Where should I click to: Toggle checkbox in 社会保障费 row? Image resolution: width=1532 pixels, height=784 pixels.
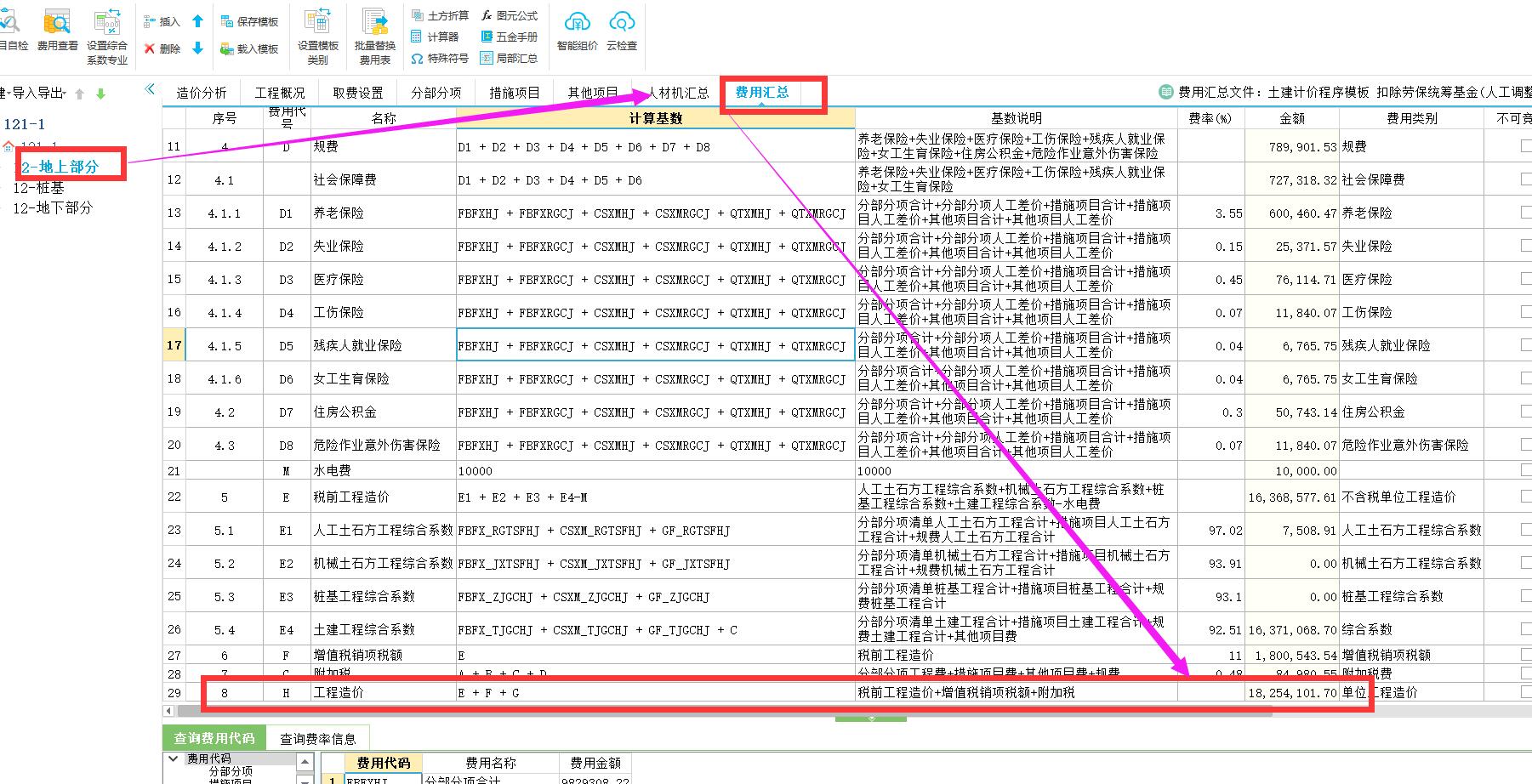click(x=1526, y=179)
